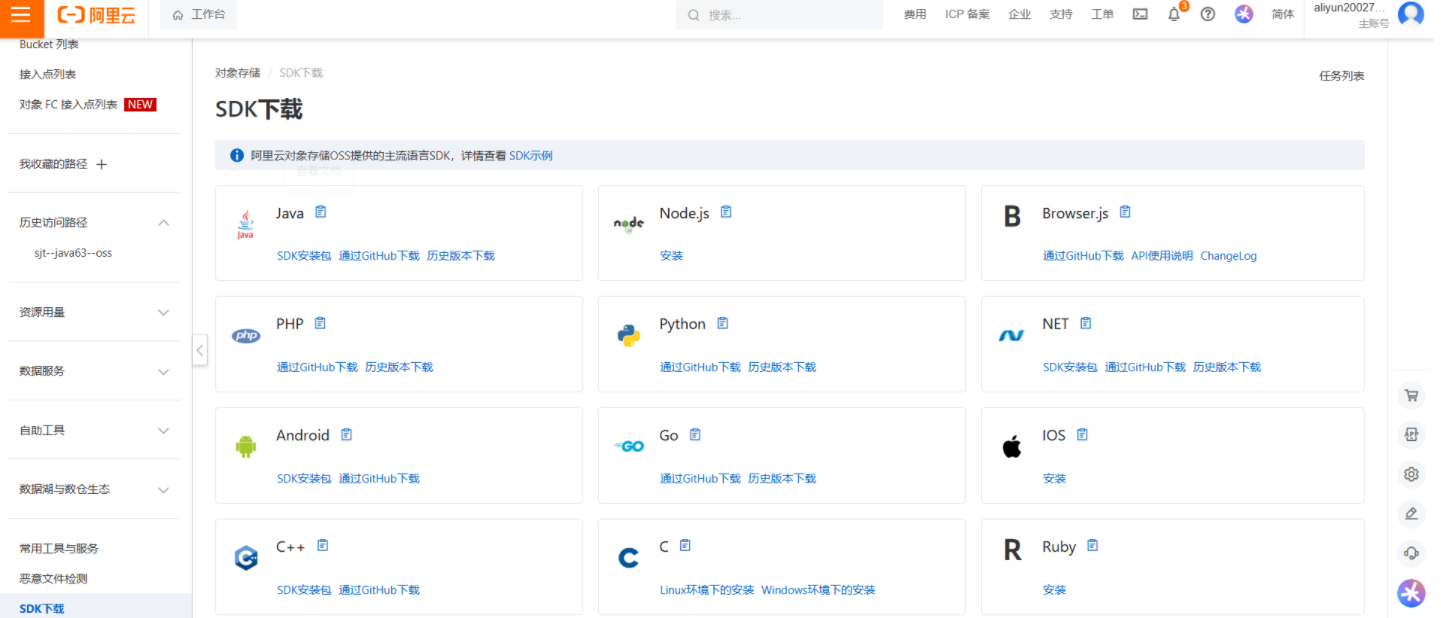Expand the 自助工具 section
This screenshot has height=618, width=1441.
coord(164,430)
